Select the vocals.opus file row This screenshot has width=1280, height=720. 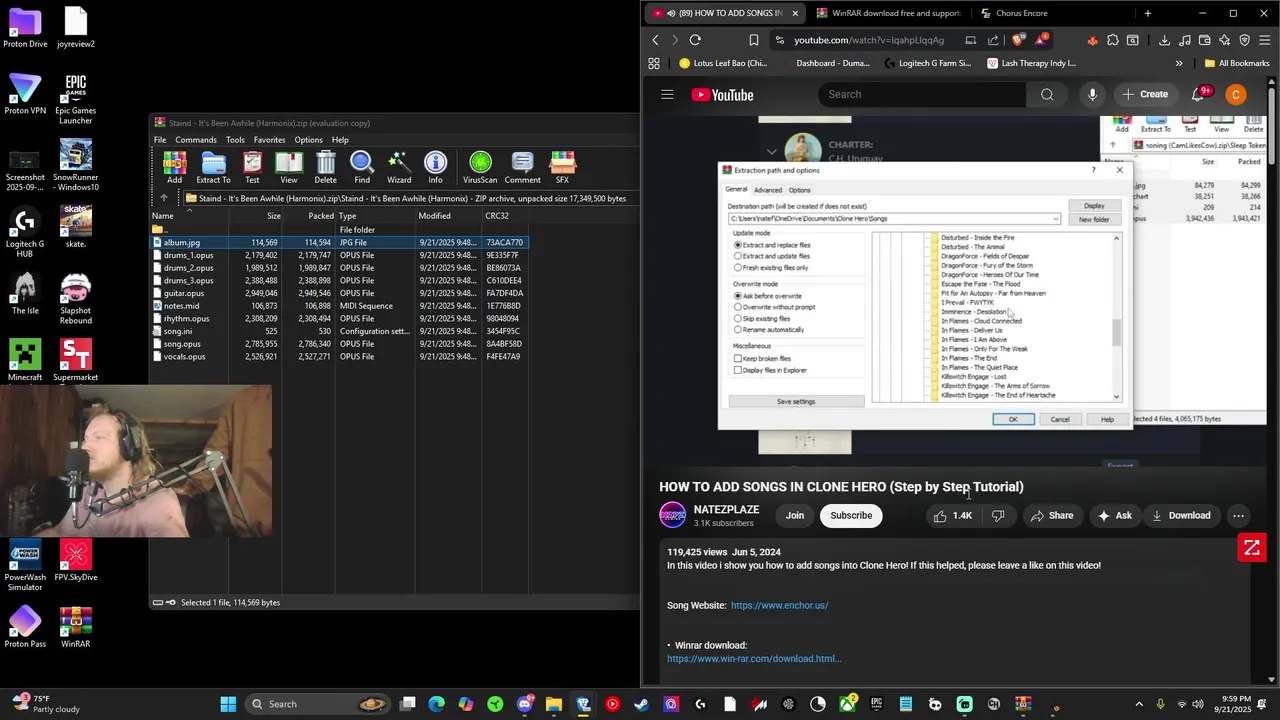point(338,356)
